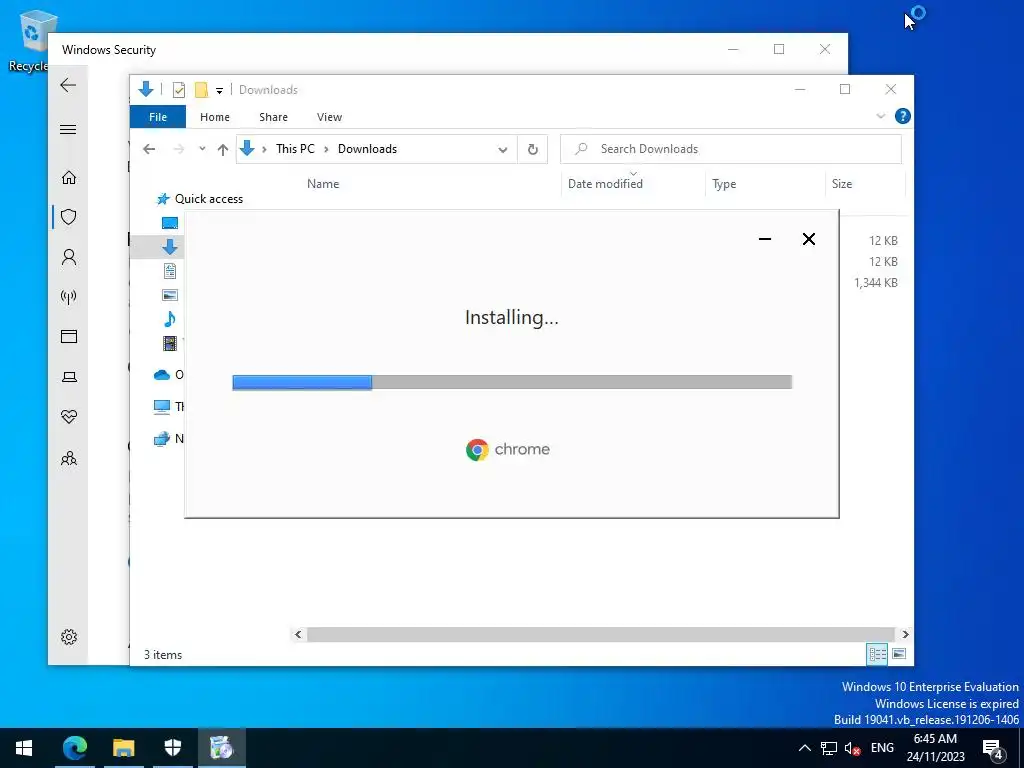This screenshot has height=768, width=1024.
Task: Click Quick access heading
Action: click(208, 199)
